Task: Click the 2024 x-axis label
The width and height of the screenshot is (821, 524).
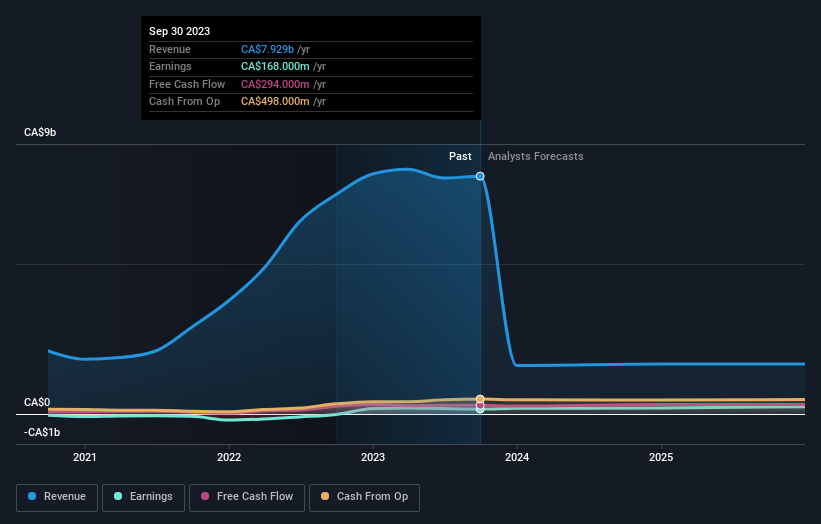Action: pyautogui.click(x=517, y=457)
